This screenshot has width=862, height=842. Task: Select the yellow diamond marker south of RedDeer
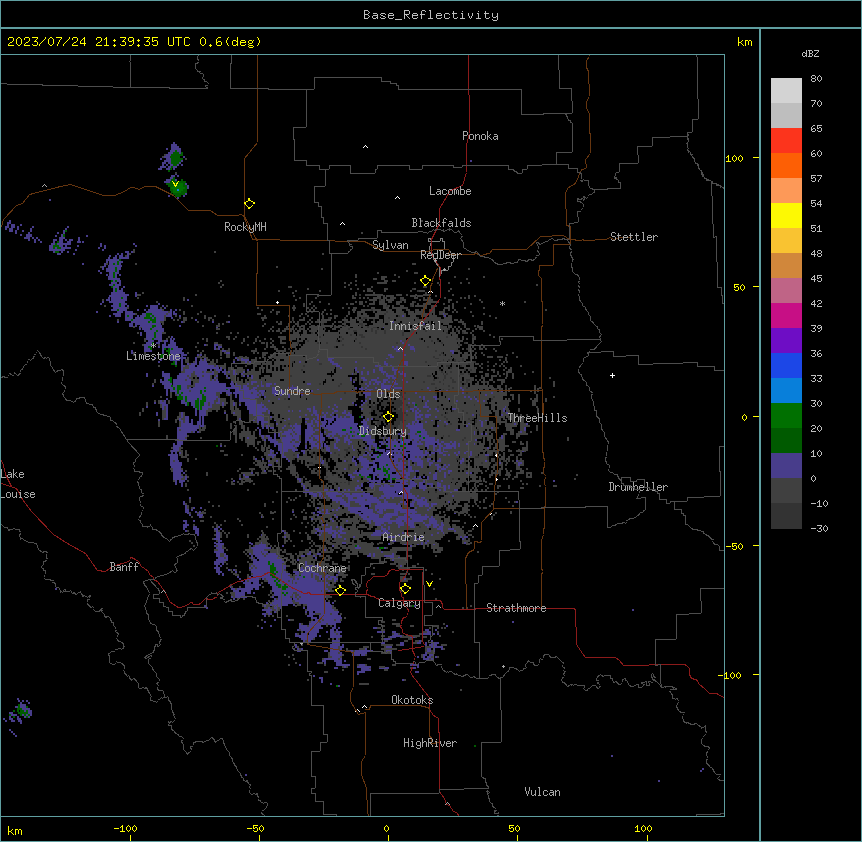pyautogui.click(x=426, y=281)
